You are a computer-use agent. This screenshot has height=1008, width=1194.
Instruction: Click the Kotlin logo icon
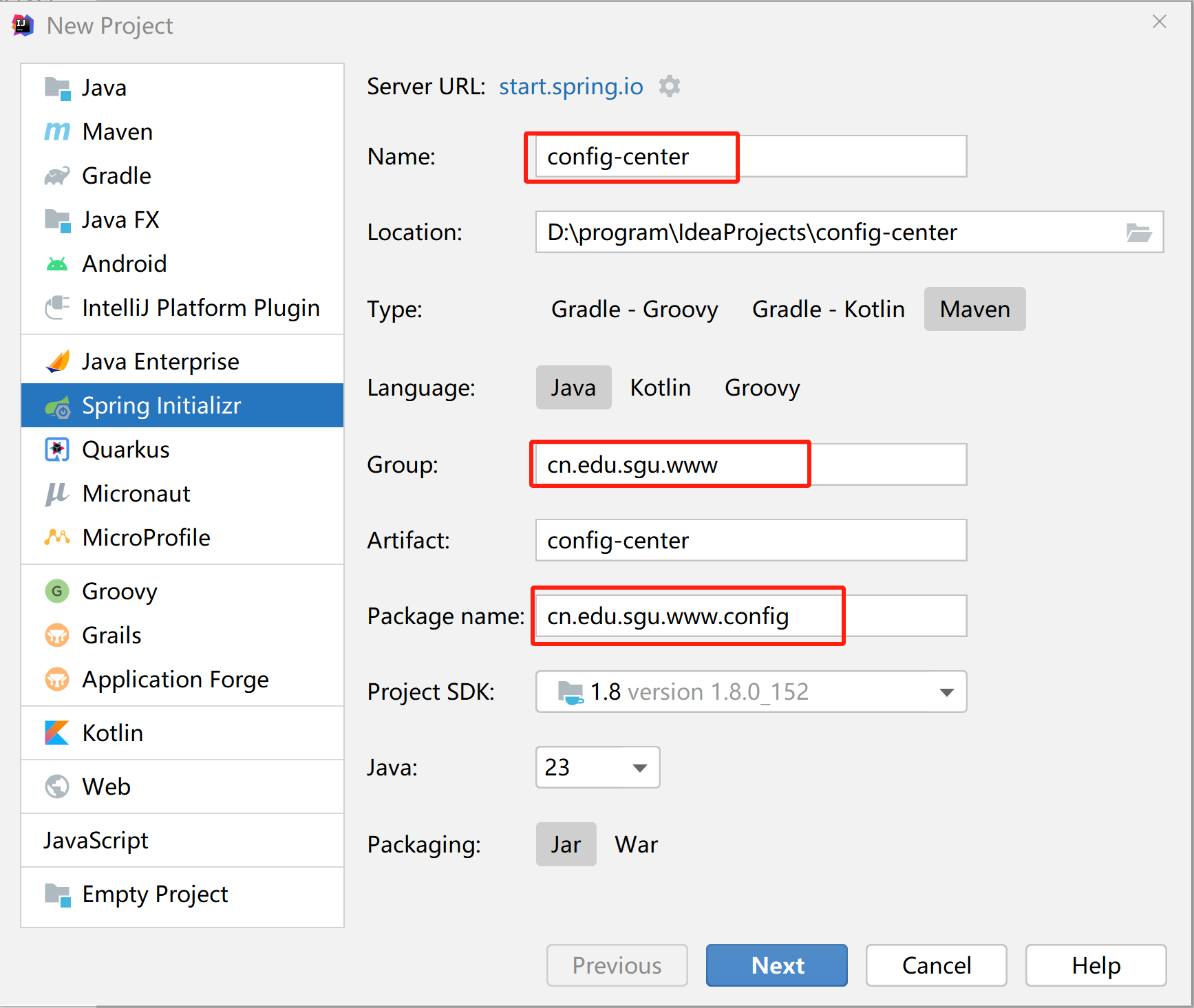pyautogui.click(x=57, y=733)
